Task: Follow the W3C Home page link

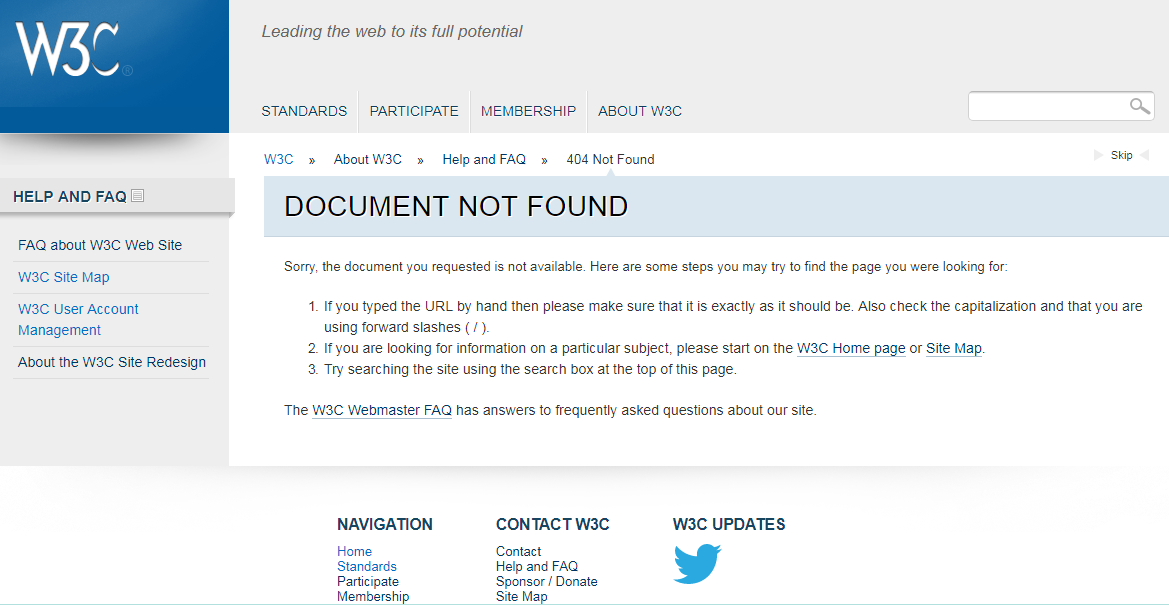Action: pos(851,348)
